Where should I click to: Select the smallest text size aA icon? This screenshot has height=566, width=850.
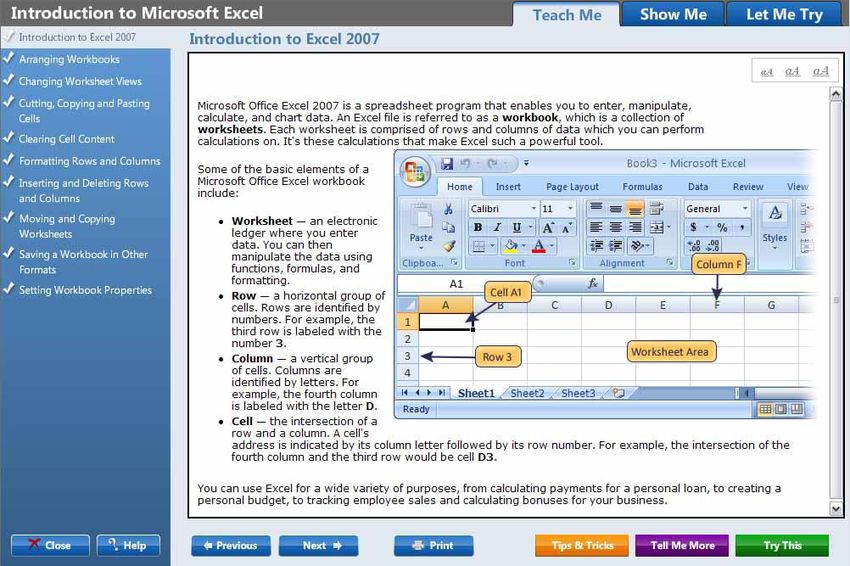(767, 72)
